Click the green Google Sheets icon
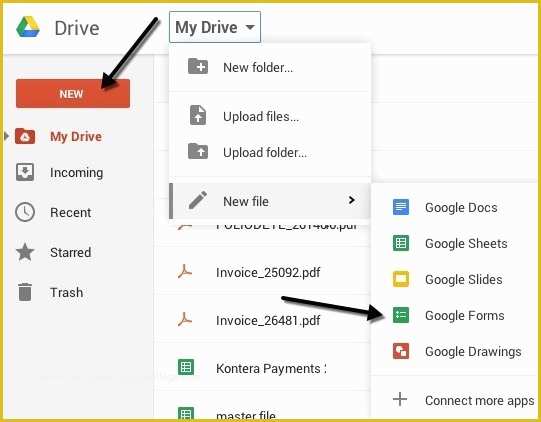Viewport: 541px width, 422px height. (401, 243)
